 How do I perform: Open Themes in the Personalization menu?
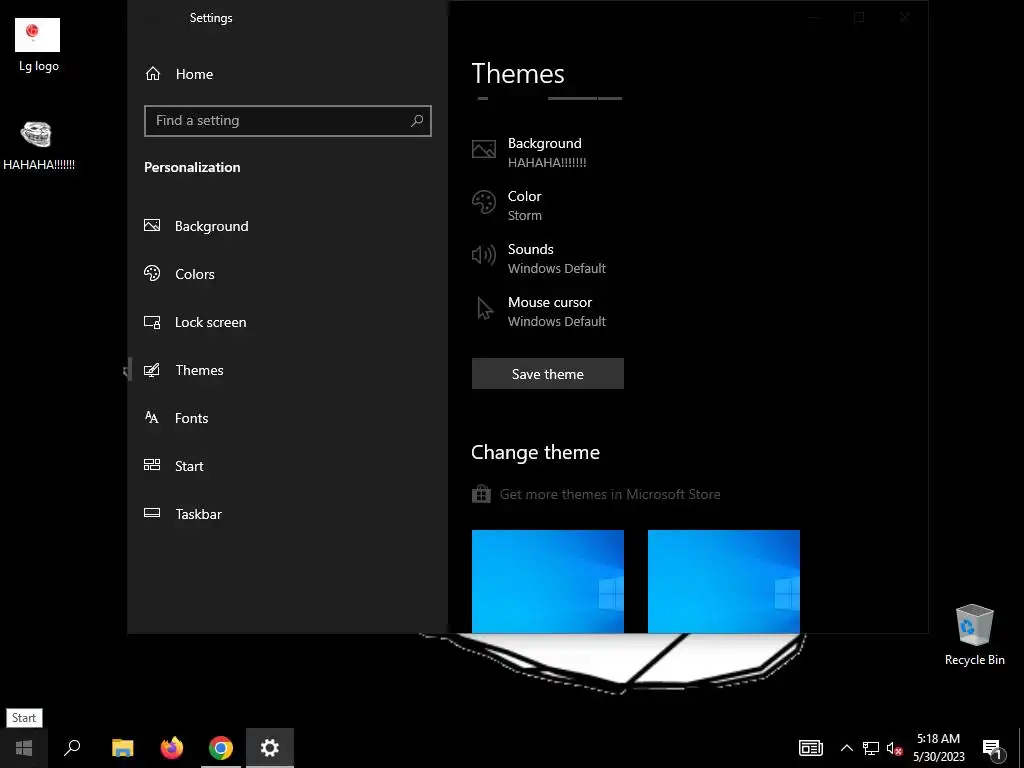287,370
